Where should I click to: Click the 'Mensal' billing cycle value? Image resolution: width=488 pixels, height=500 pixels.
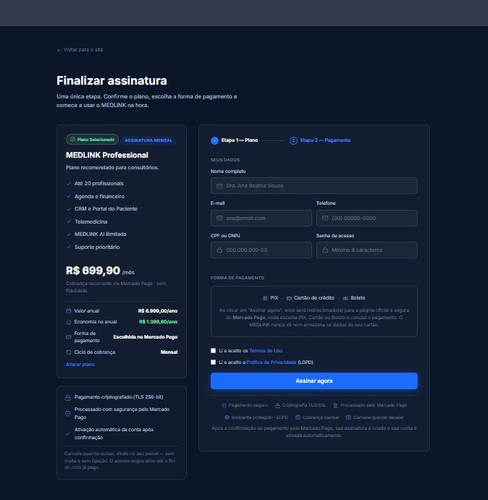pos(169,352)
